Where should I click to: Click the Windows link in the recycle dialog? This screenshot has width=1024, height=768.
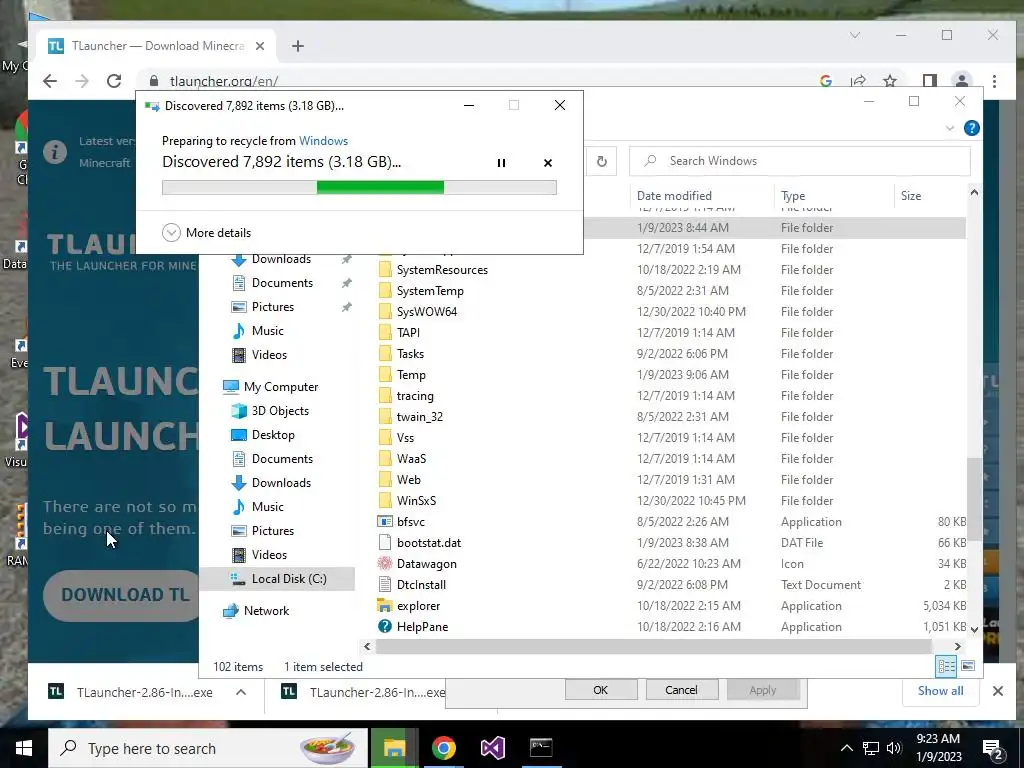[x=323, y=141]
